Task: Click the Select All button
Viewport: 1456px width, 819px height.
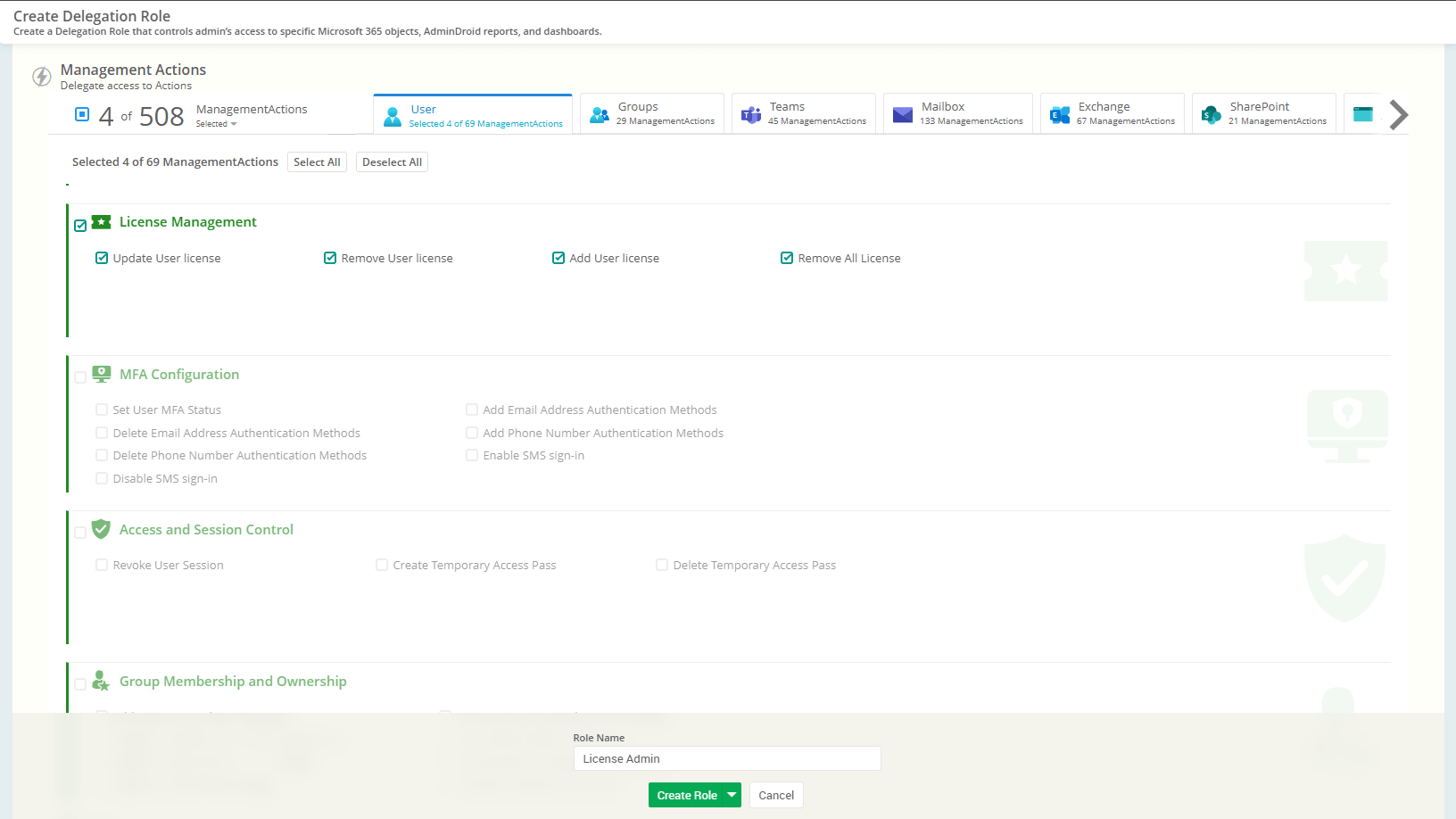Action: click(317, 161)
